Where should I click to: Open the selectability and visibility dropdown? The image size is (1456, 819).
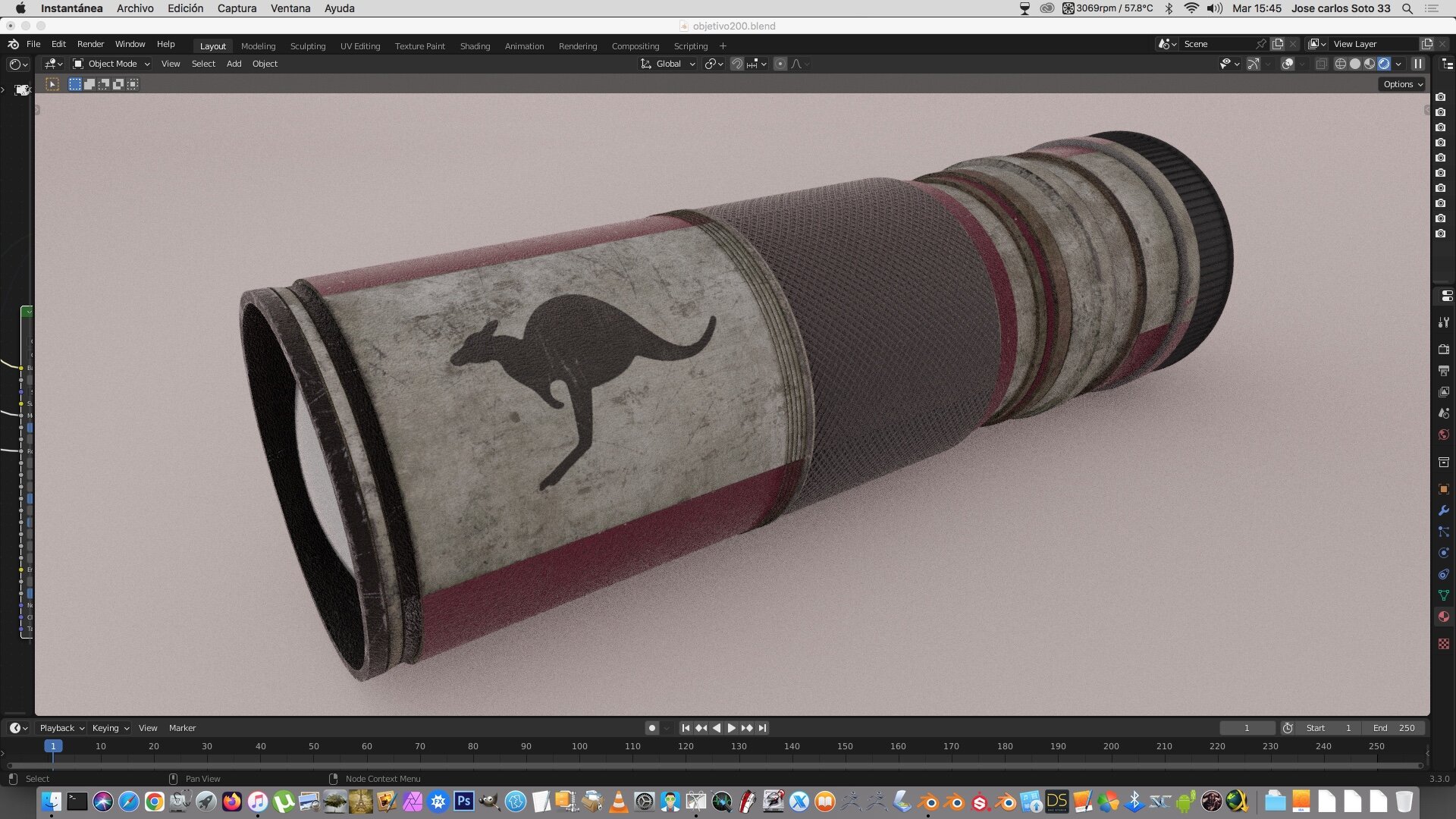[x=1228, y=64]
